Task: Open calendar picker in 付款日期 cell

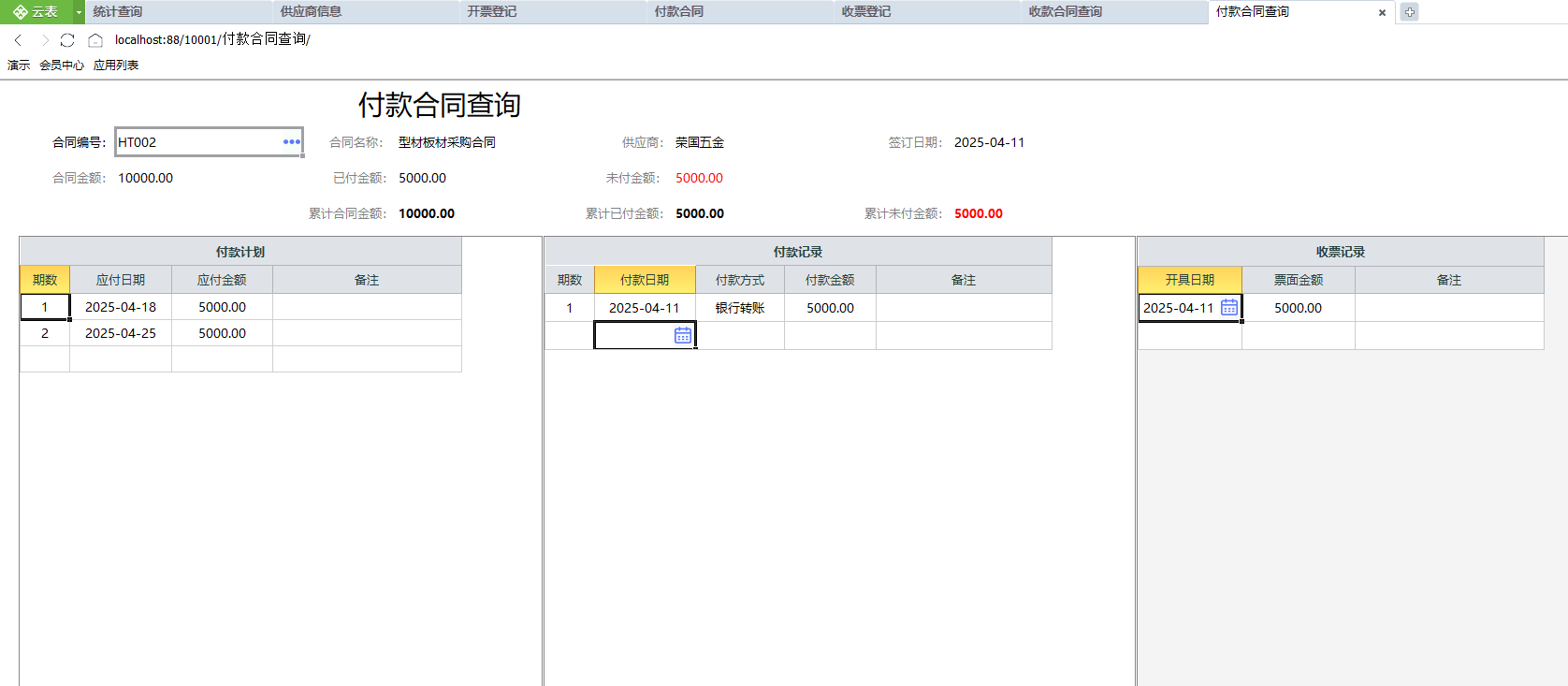Action: click(x=683, y=335)
